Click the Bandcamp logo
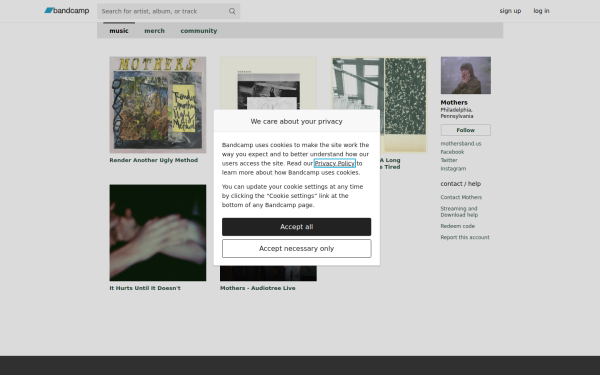Image resolution: width=600 pixels, height=375 pixels. [67, 11]
